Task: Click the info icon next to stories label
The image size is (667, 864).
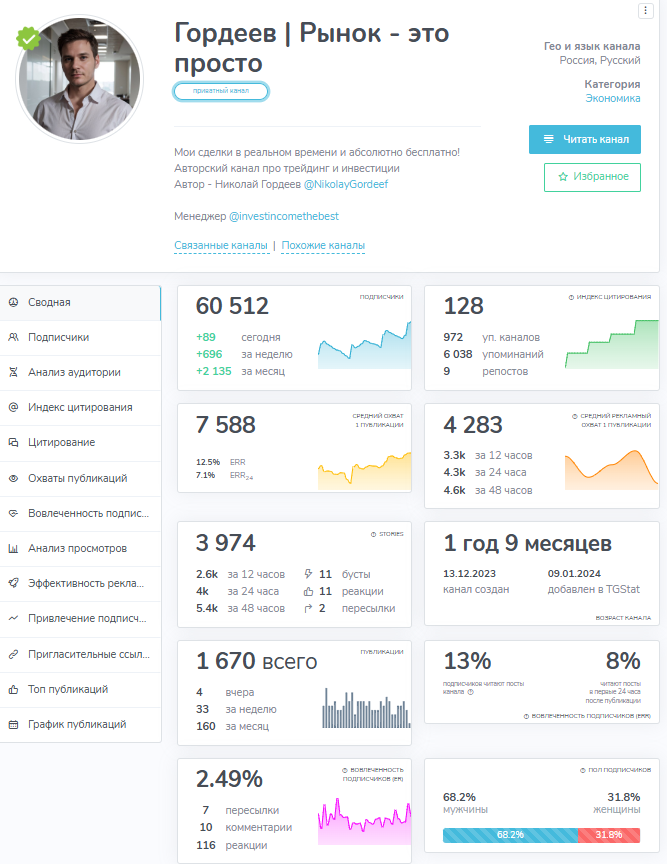Action: (373, 534)
